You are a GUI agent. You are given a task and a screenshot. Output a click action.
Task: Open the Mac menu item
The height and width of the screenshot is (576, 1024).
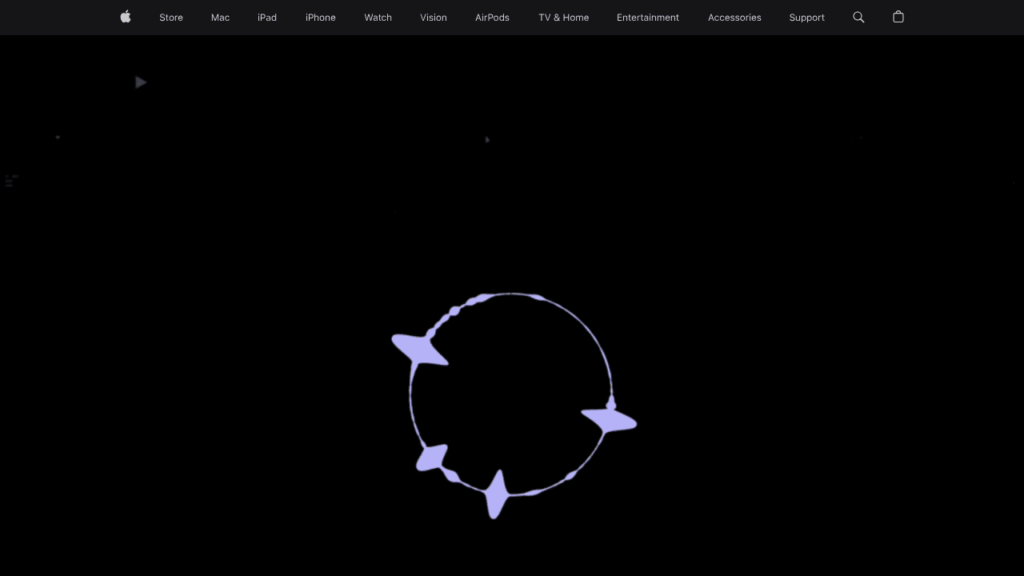coord(220,18)
